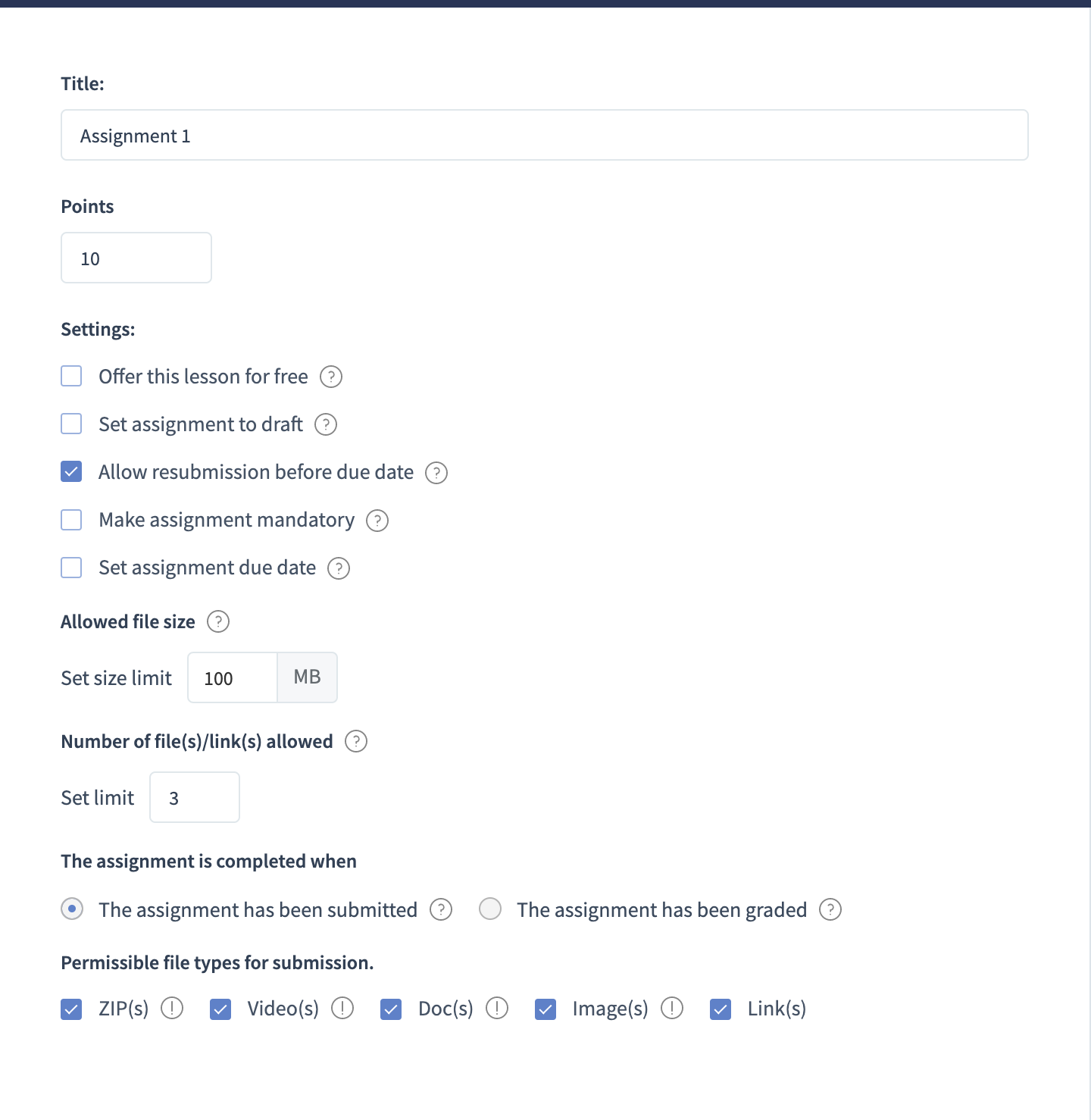Show help for Set assignment due date
Screen dimensions: 1091x1120
tap(339, 568)
